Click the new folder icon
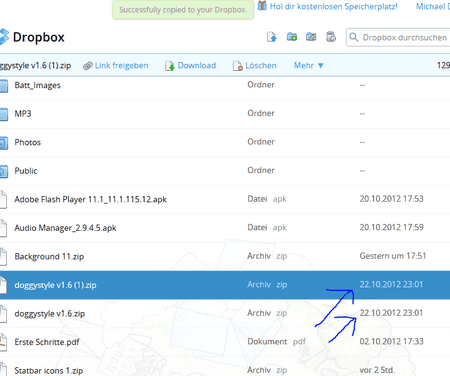This screenshot has width=450, height=376. tap(292, 37)
